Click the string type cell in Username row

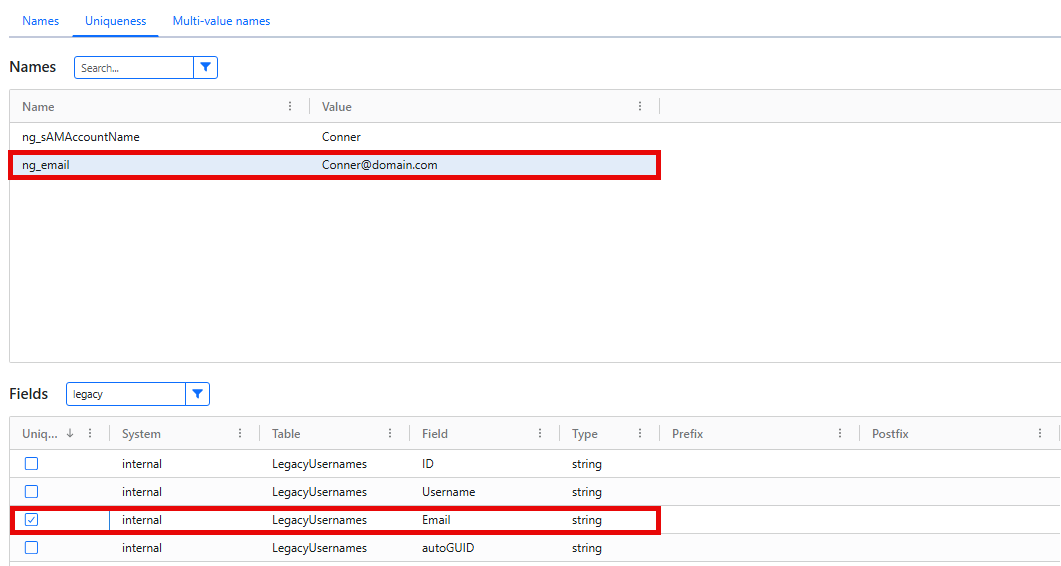point(587,492)
